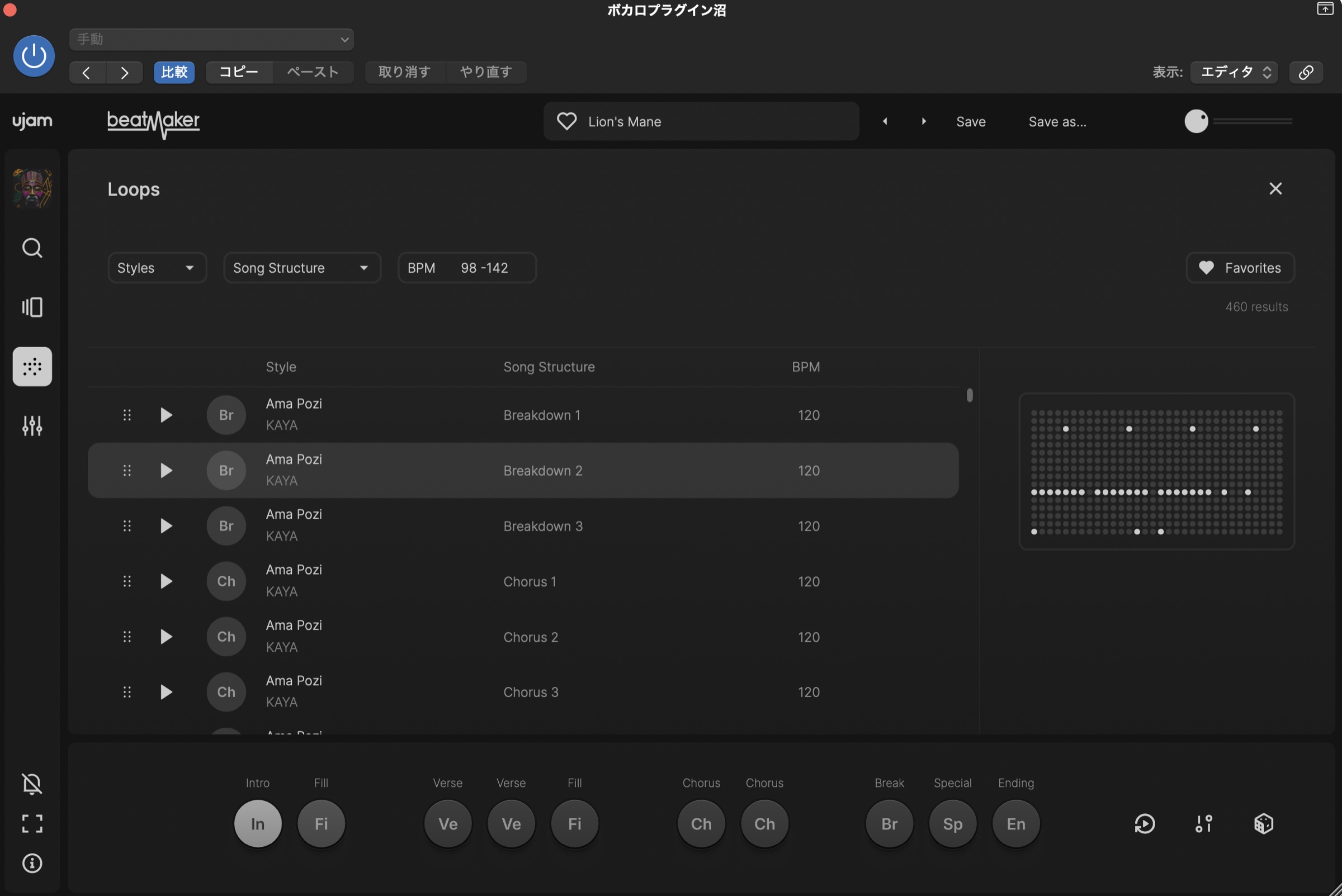This screenshot has width=1342, height=896.
Task: Play the Breakdown 2 loop
Action: click(166, 470)
